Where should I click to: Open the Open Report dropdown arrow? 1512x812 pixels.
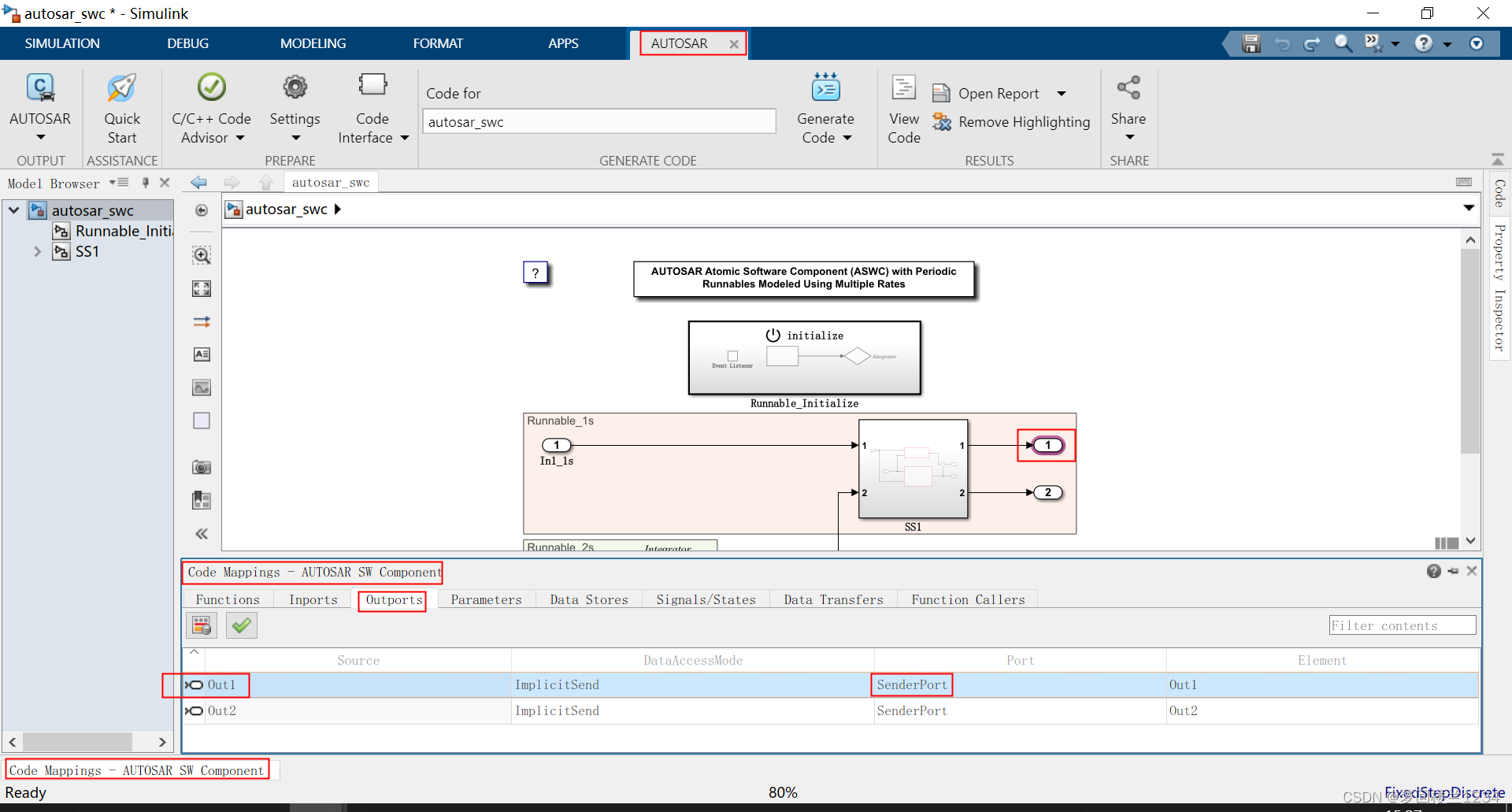coord(1063,93)
